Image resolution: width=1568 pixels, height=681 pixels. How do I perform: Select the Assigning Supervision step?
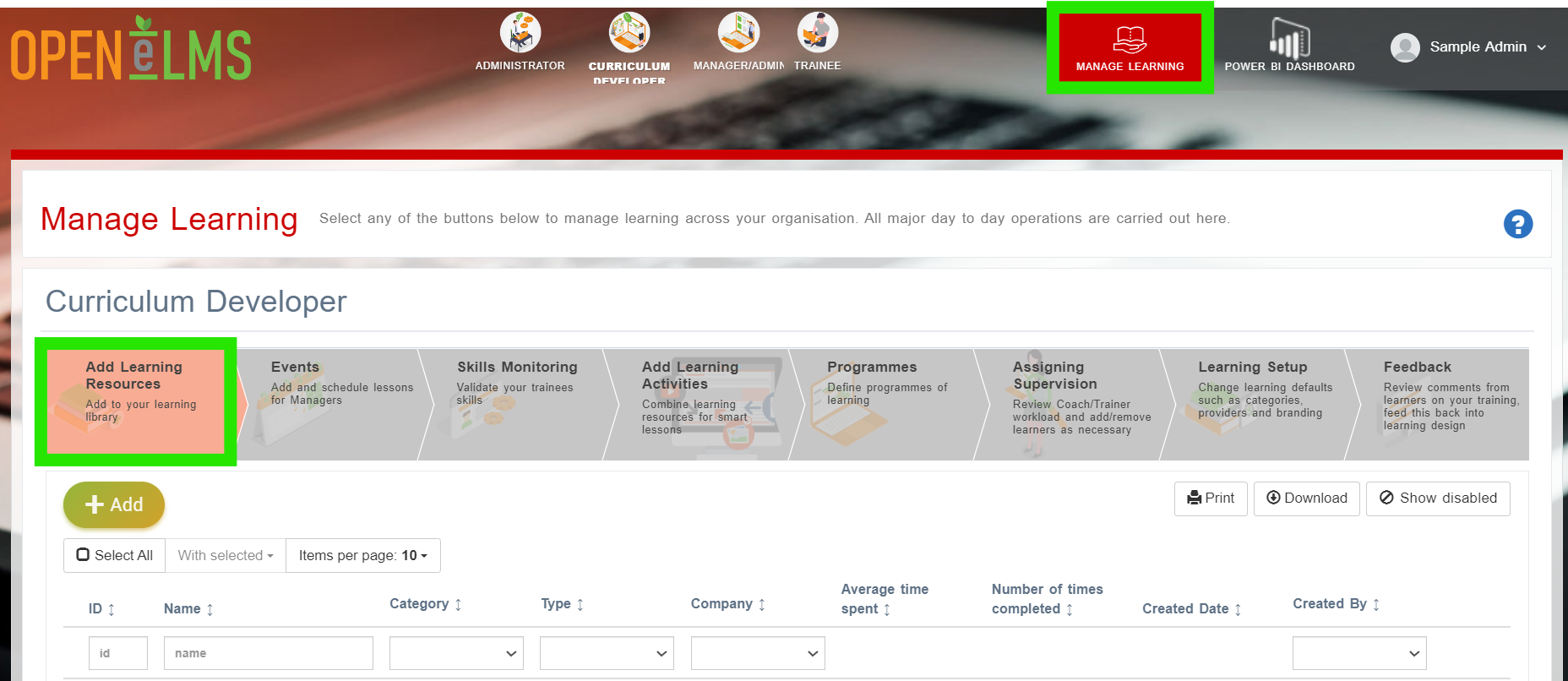1074,404
